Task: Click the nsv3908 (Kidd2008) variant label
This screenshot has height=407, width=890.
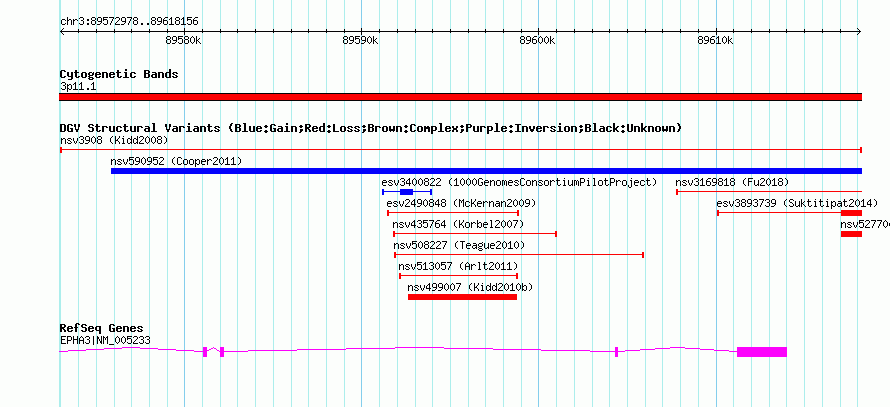Action: click(x=114, y=140)
